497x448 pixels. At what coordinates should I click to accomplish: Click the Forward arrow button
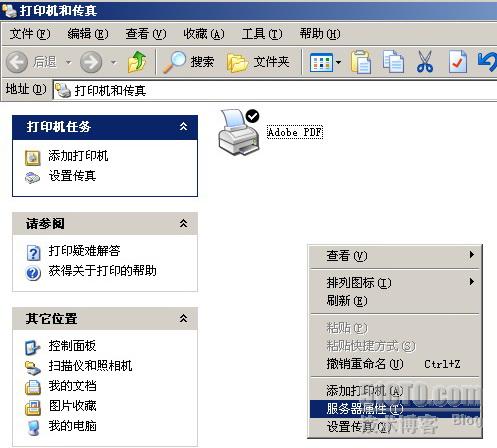91,62
